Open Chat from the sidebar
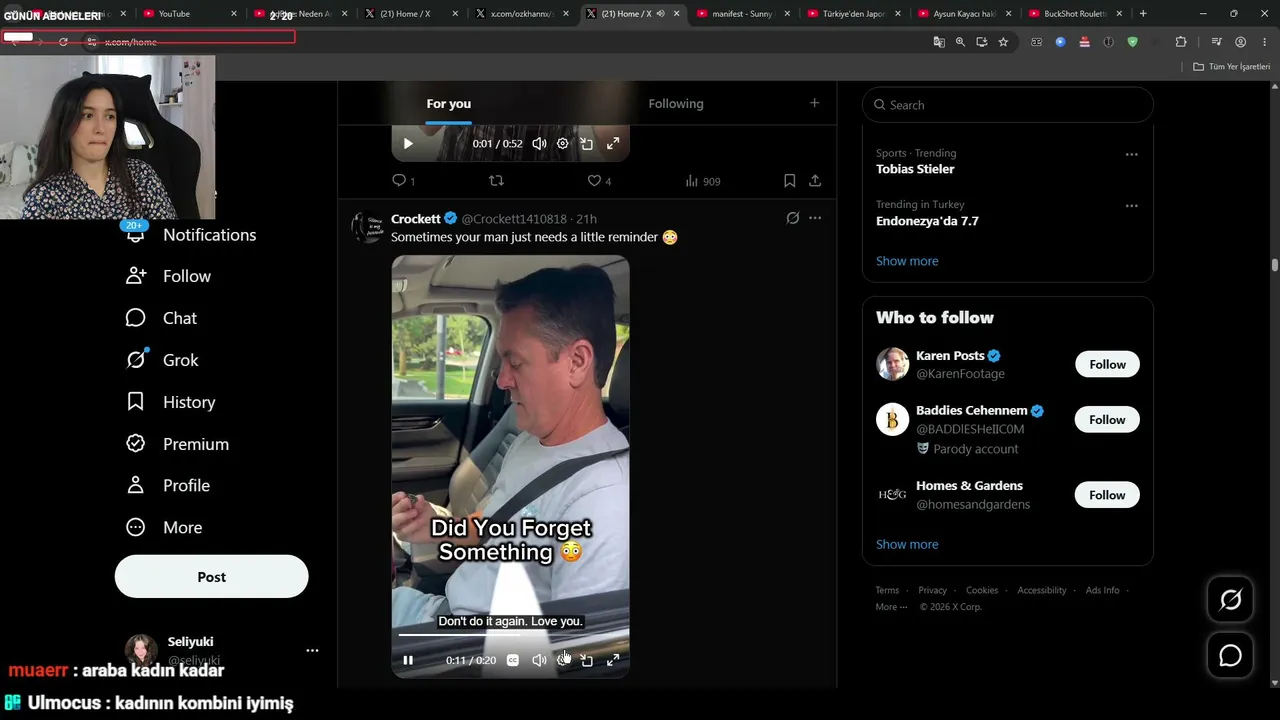The height and width of the screenshot is (720, 1280). pos(161,318)
